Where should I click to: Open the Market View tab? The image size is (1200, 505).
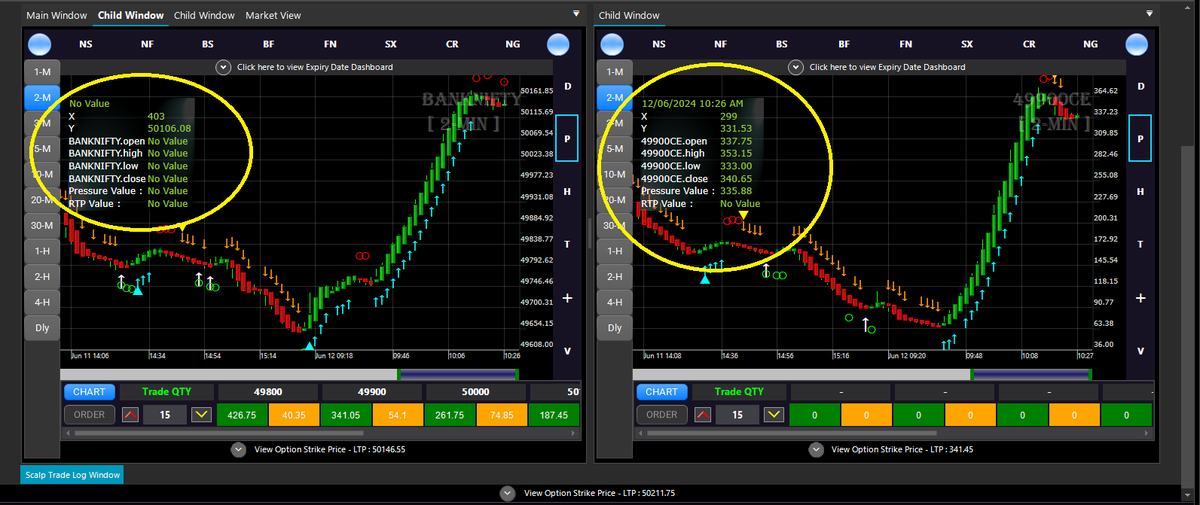(x=273, y=15)
